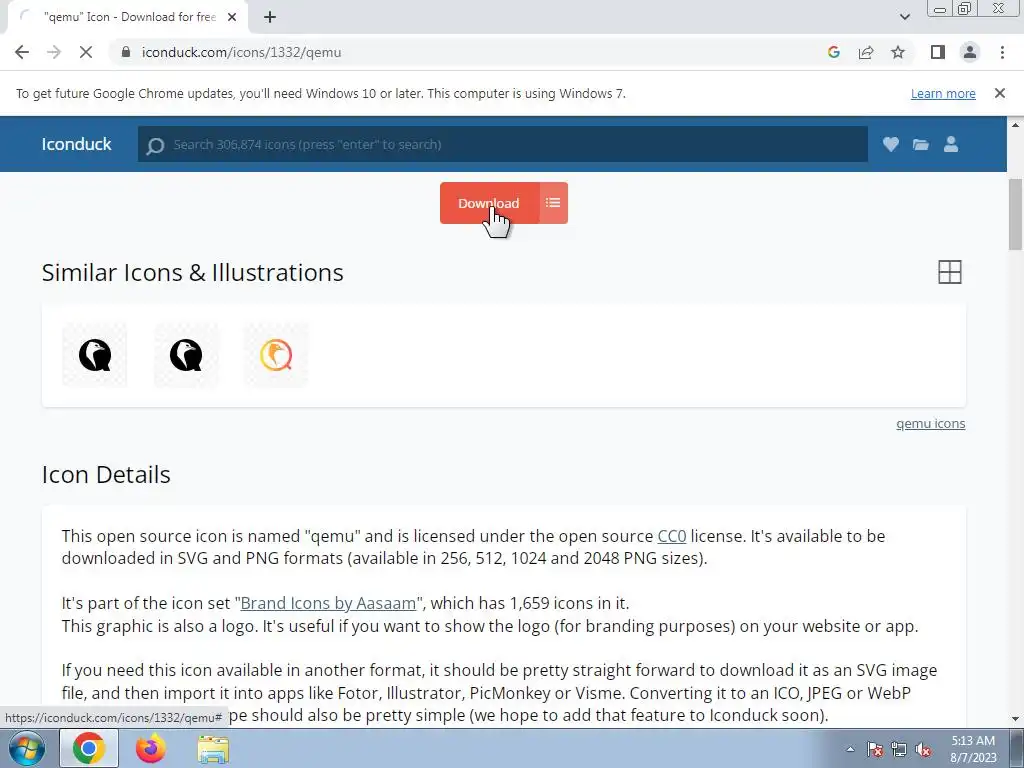Screen dimensions: 1024x768
Task: Open File Explorer from taskbar
Action: pyautogui.click(x=213, y=749)
